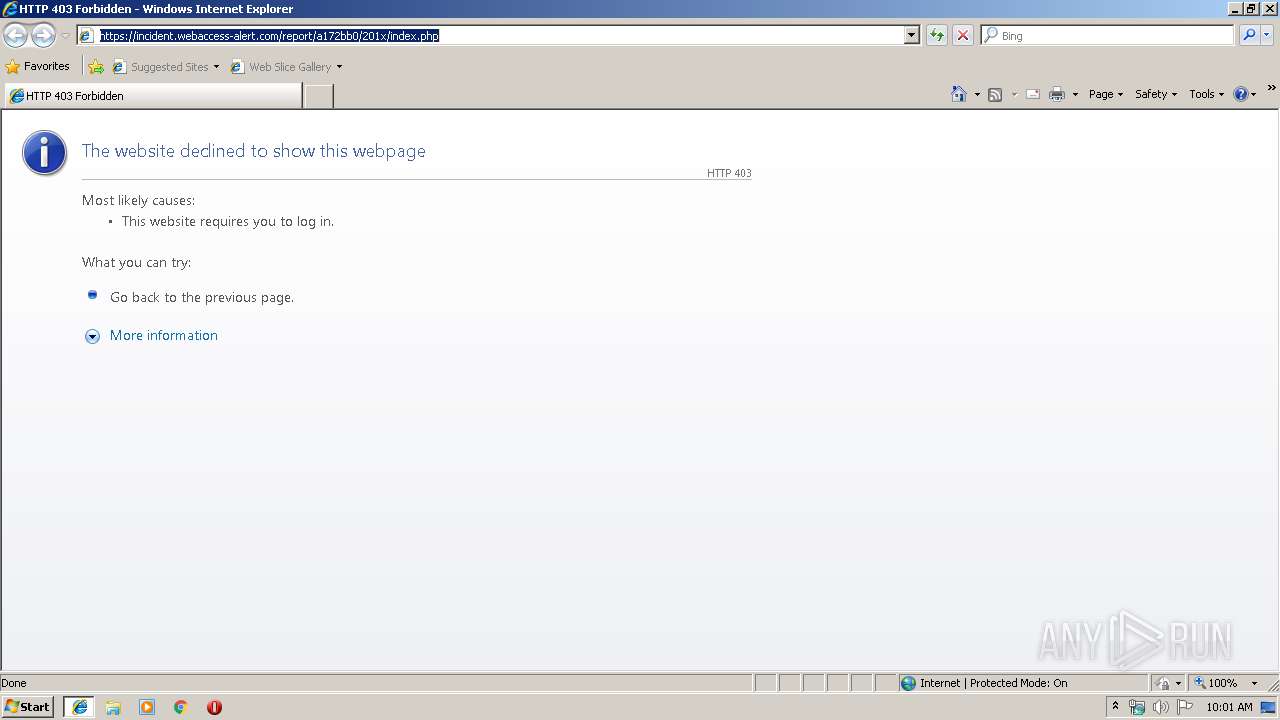Select the HTTP 403 Forbidden tab
Viewport: 1280px width, 720px height.
click(x=152, y=96)
